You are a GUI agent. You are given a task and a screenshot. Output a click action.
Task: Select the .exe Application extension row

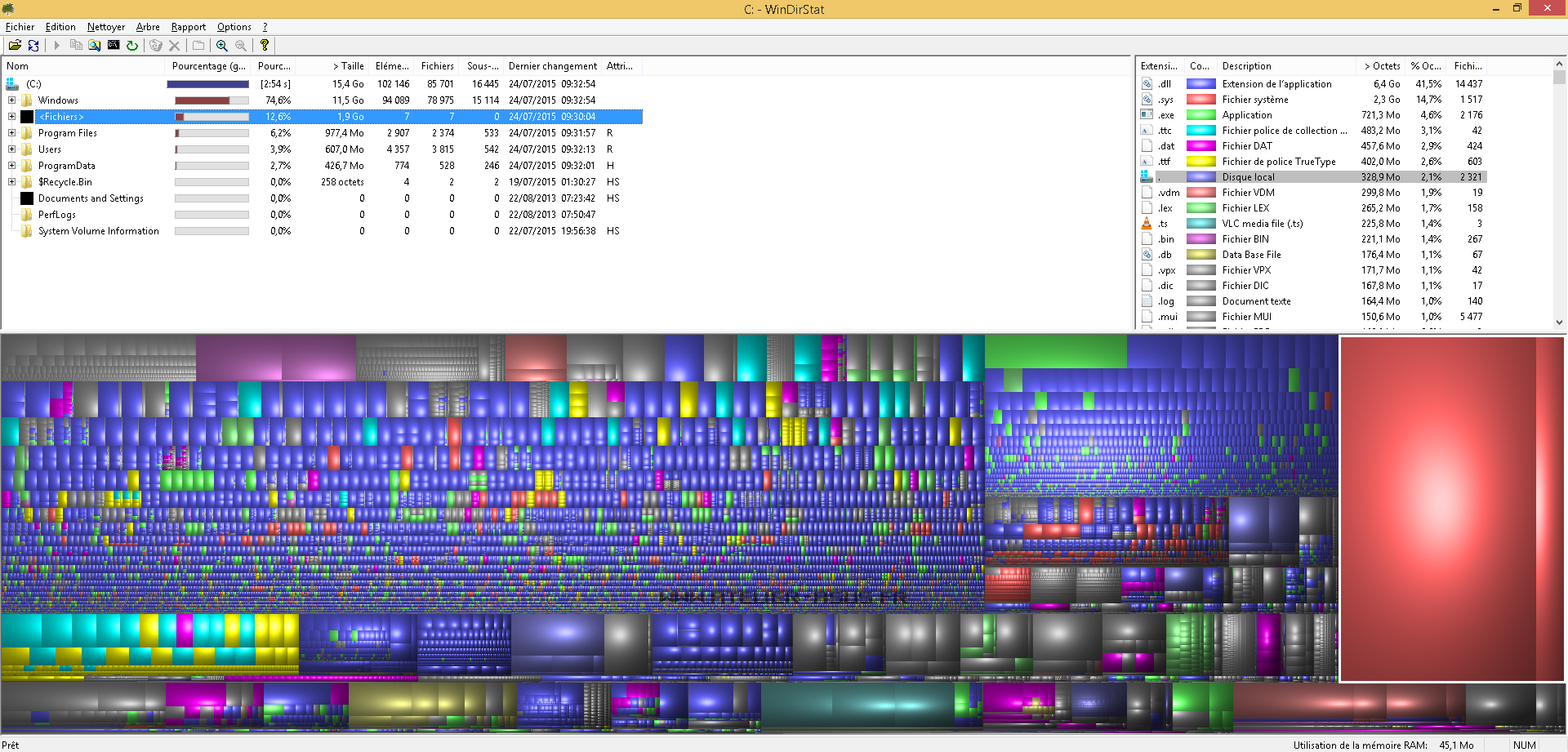click(1246, 115)
